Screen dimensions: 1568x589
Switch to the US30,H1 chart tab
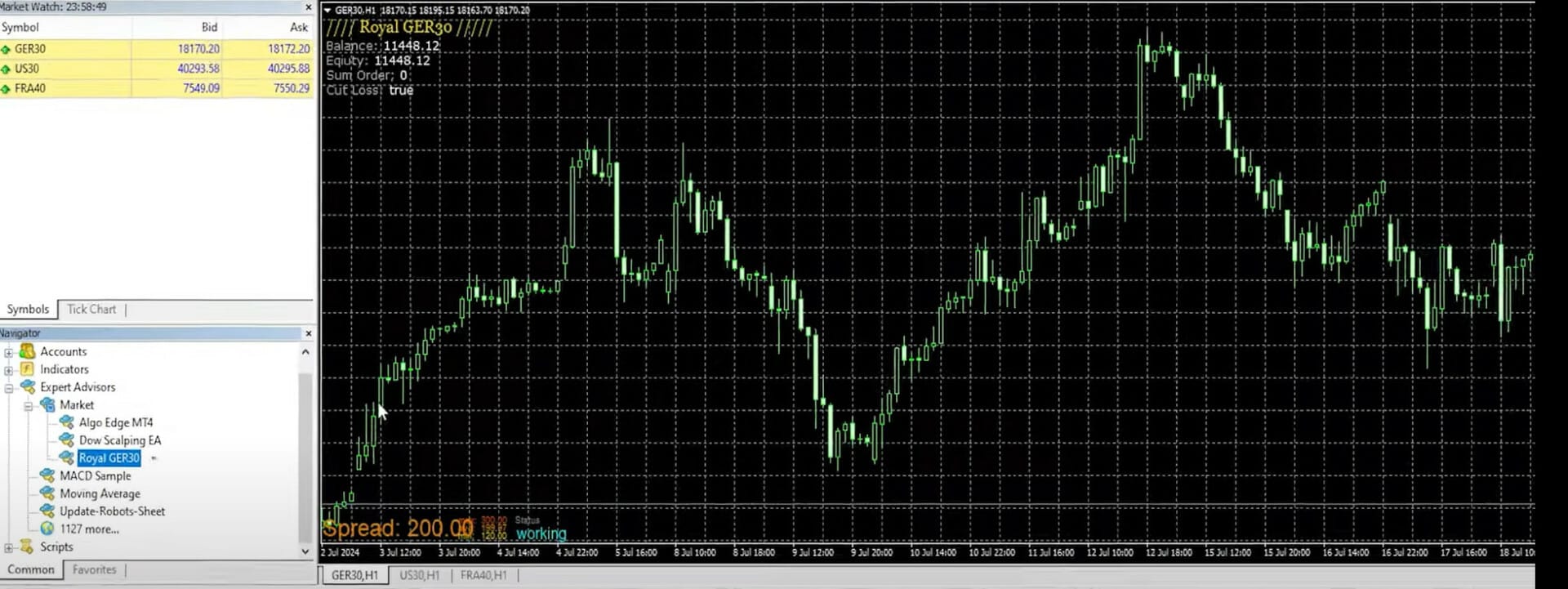tap(419, 576)
